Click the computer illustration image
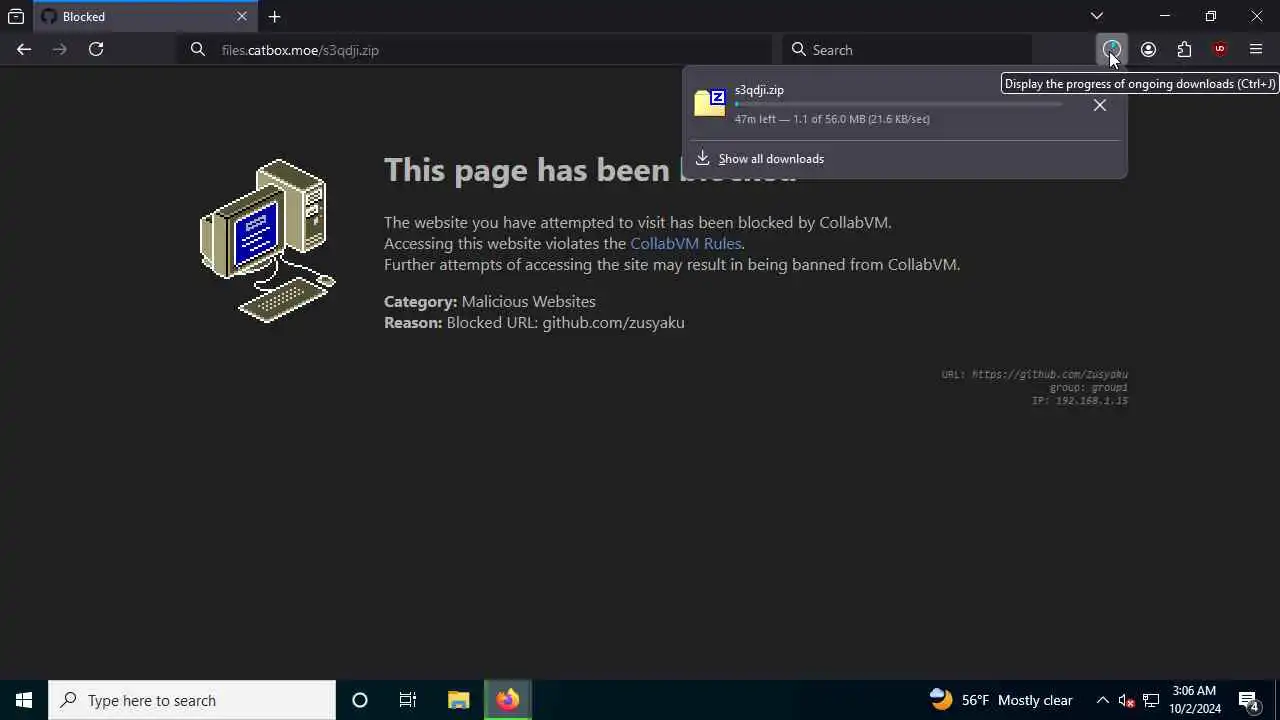 click(x=267, y=240)
